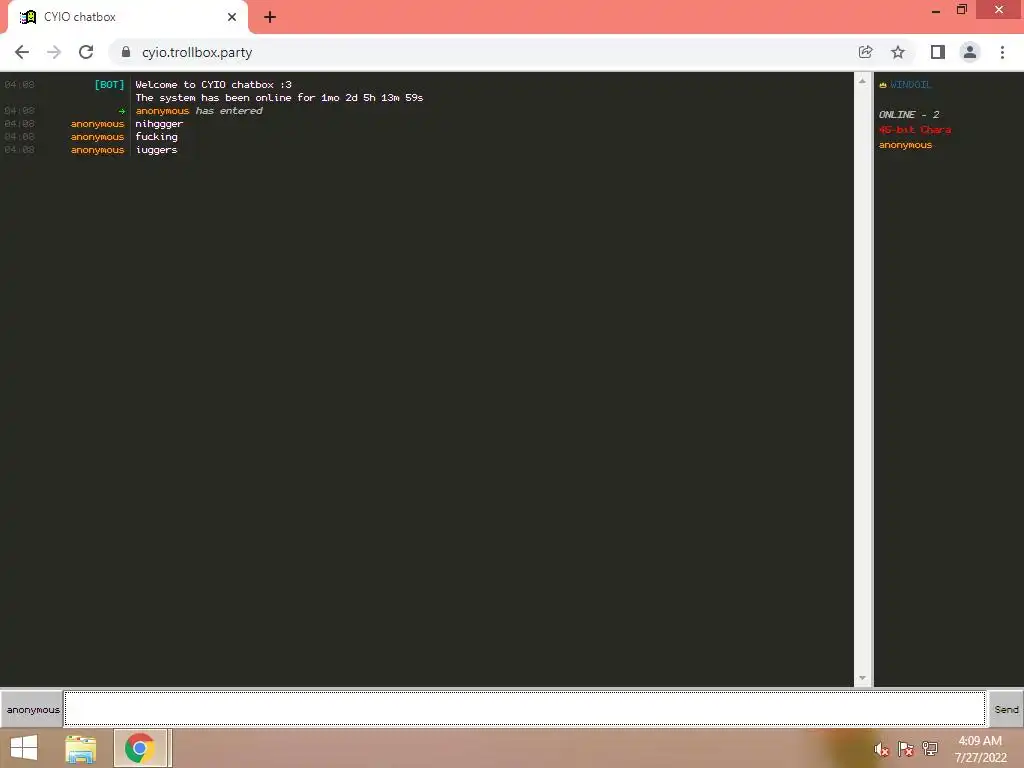1024x768 pixels.
Task: Click the chat scrollbar down arrow
Action: [x=862, y=678]
